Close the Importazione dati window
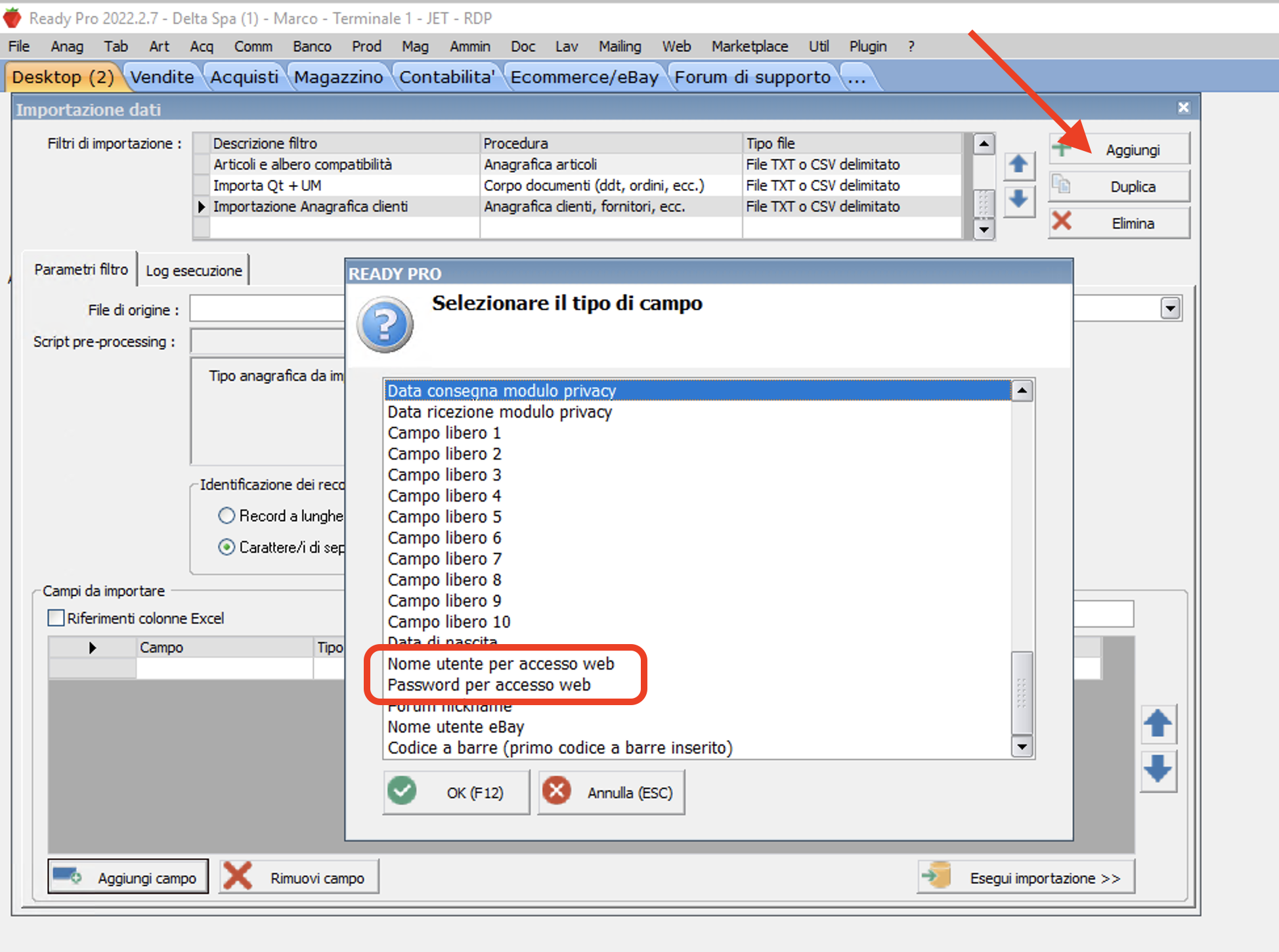Viewport: 1279px width, 952px height. click(1183, 108)
